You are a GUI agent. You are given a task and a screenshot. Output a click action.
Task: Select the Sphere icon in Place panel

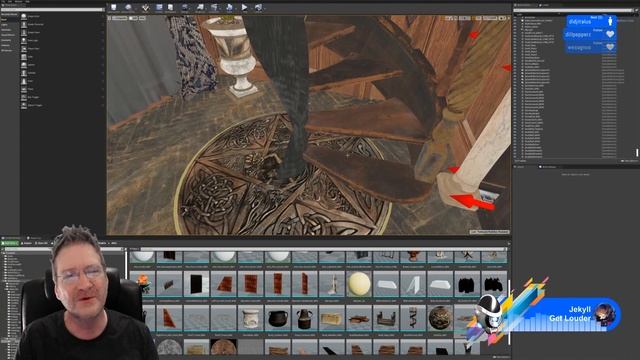24,65
